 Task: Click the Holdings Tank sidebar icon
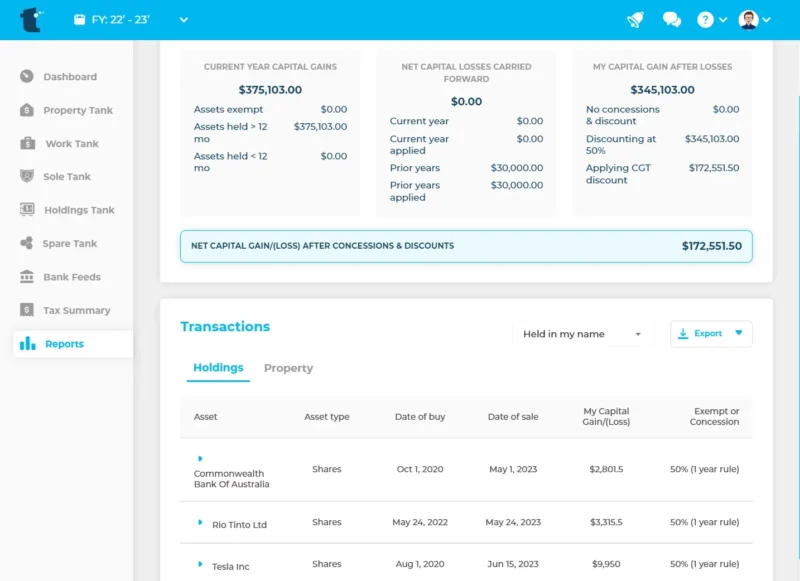coord(26,210)
